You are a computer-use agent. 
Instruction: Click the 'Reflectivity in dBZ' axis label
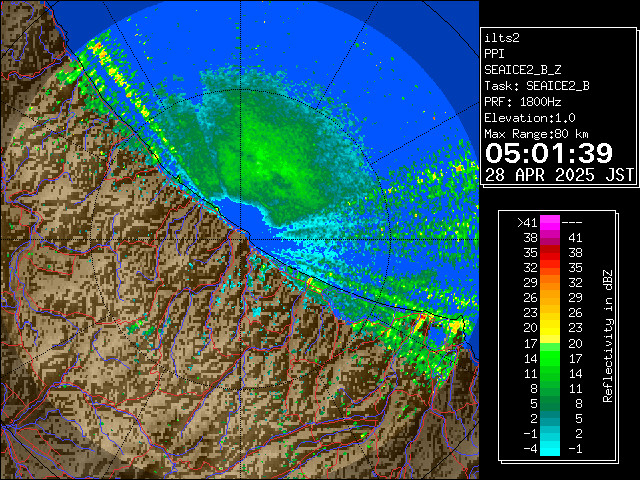click(x=608, y=336)
